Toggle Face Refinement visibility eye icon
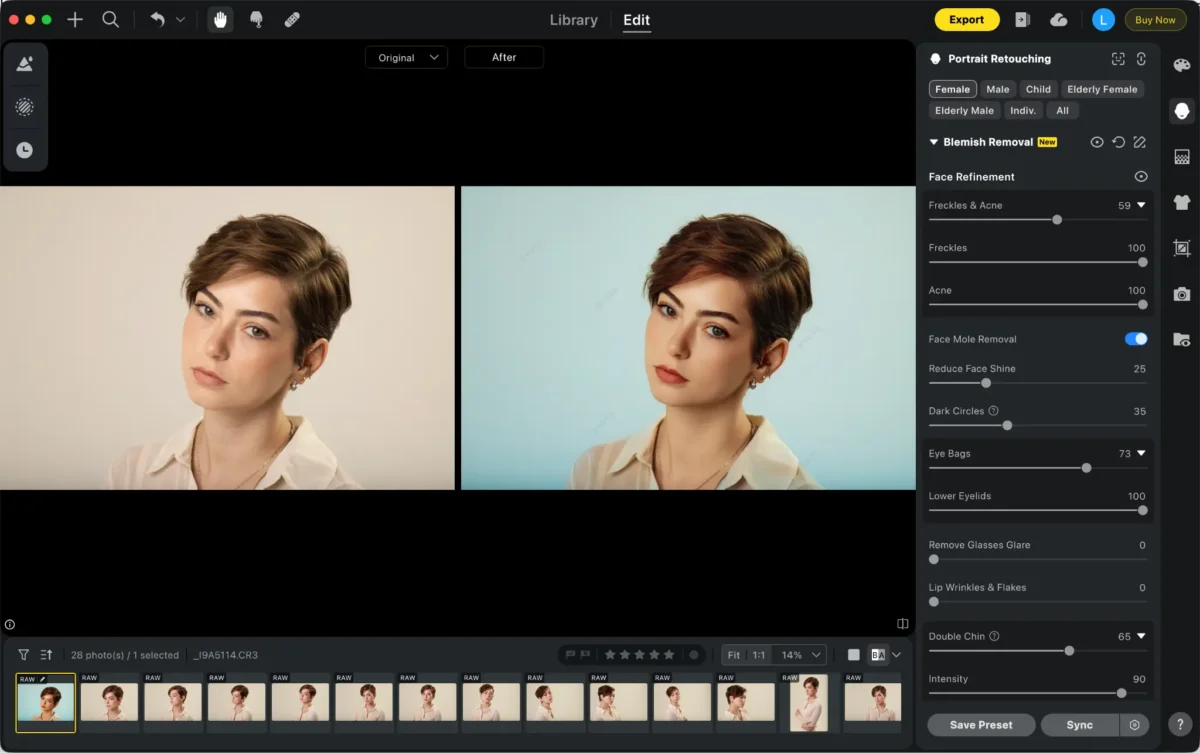 tap(1141, 176)
